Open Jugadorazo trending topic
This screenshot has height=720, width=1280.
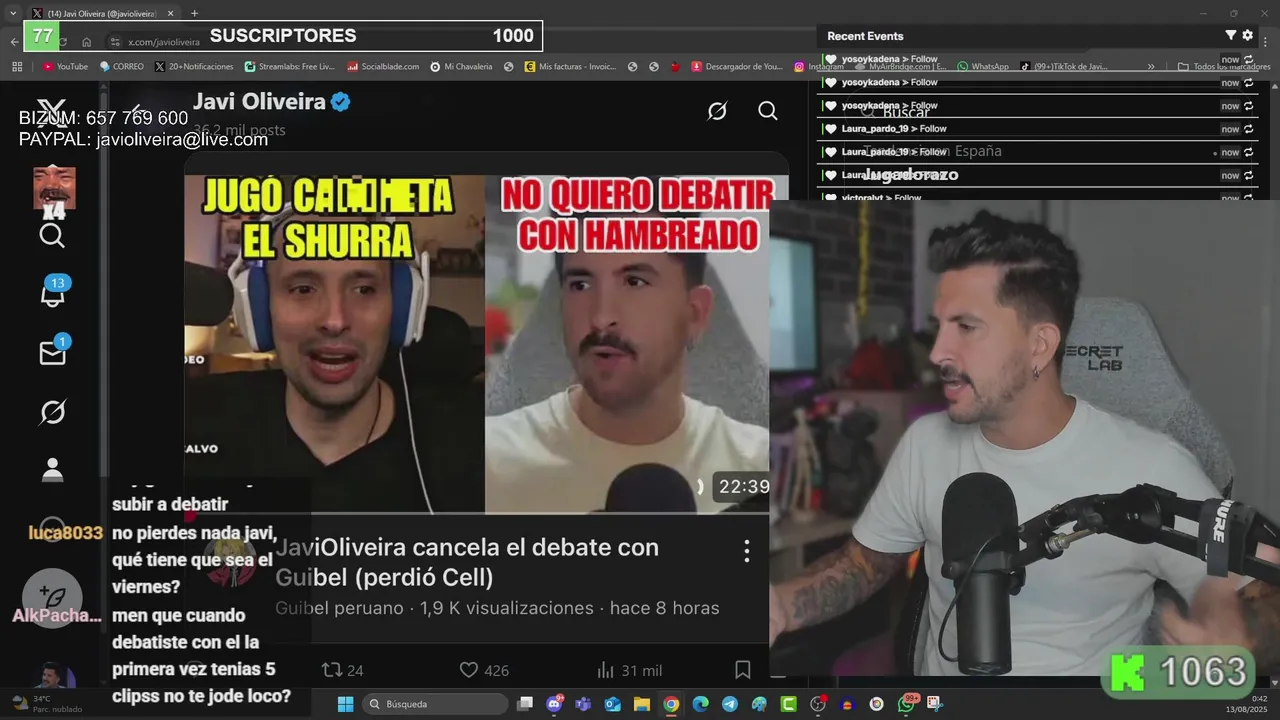click(910, 175)
